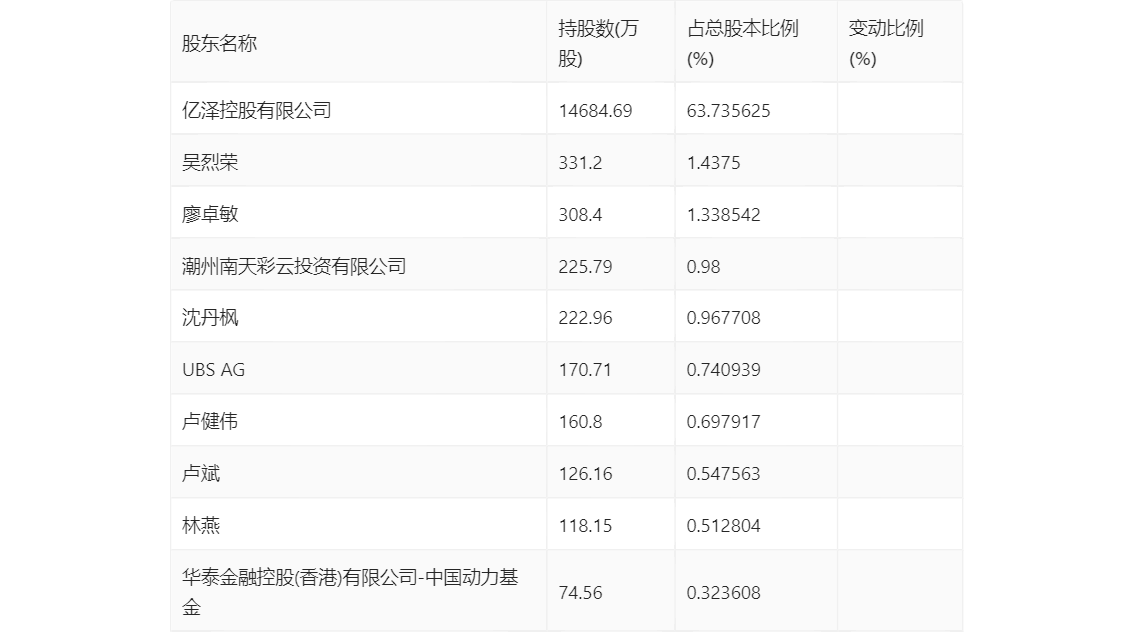The width and height of the screenshot is (1134, 632).
Task: Click the shares value 170.71
Action: pos(585,370)
